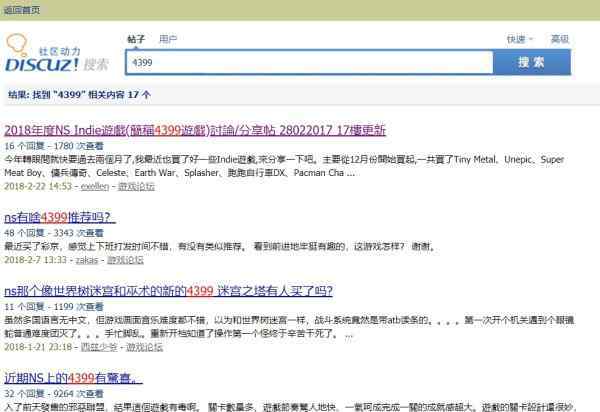Click the 返回首页 link in top bar
This screenshot has height=412, width=600.
coord(22,10)
